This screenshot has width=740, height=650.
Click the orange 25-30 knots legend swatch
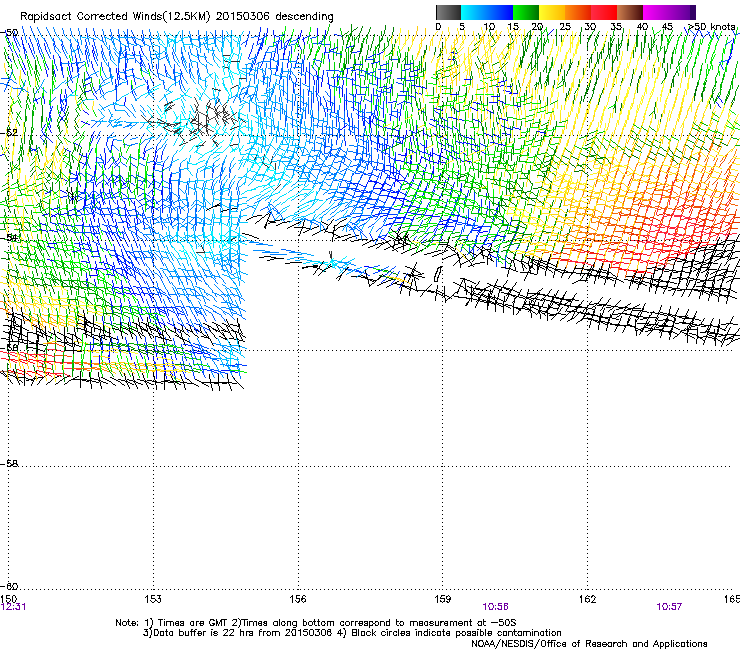click(x=578, y=12)
